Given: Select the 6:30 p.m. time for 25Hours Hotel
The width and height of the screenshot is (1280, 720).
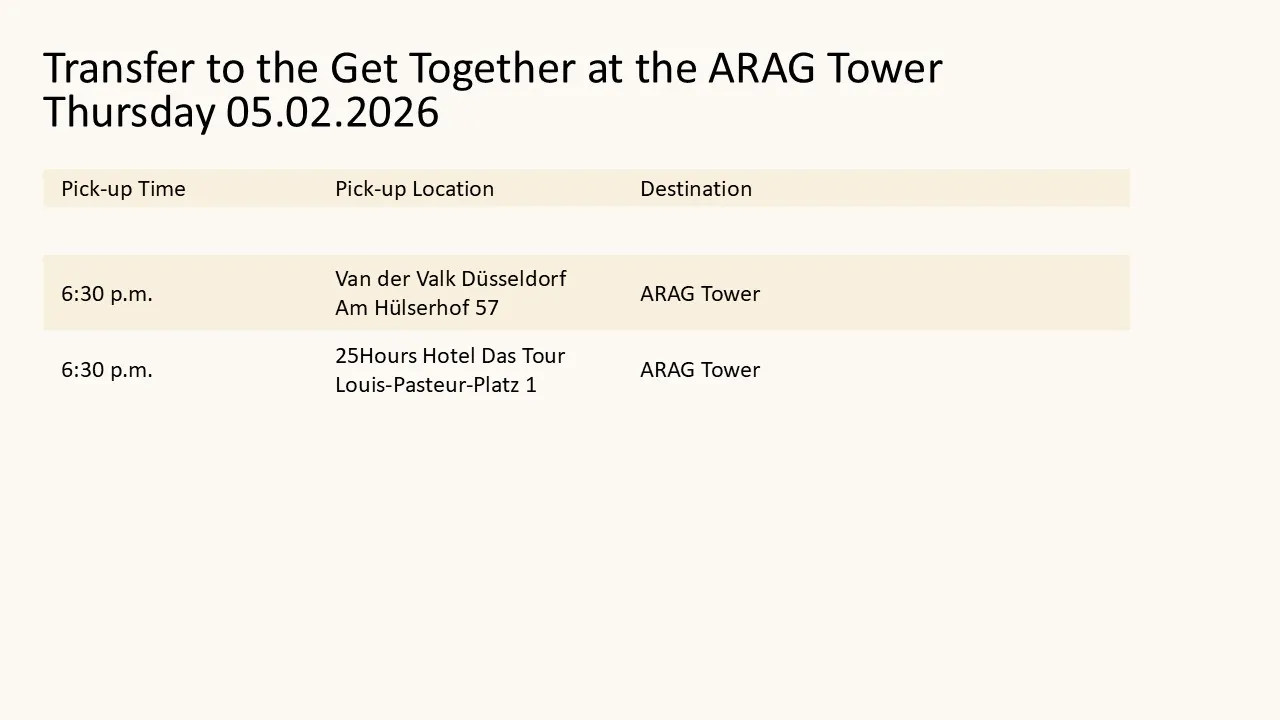Looking at the screenshot, I should [x=107, y=370].
